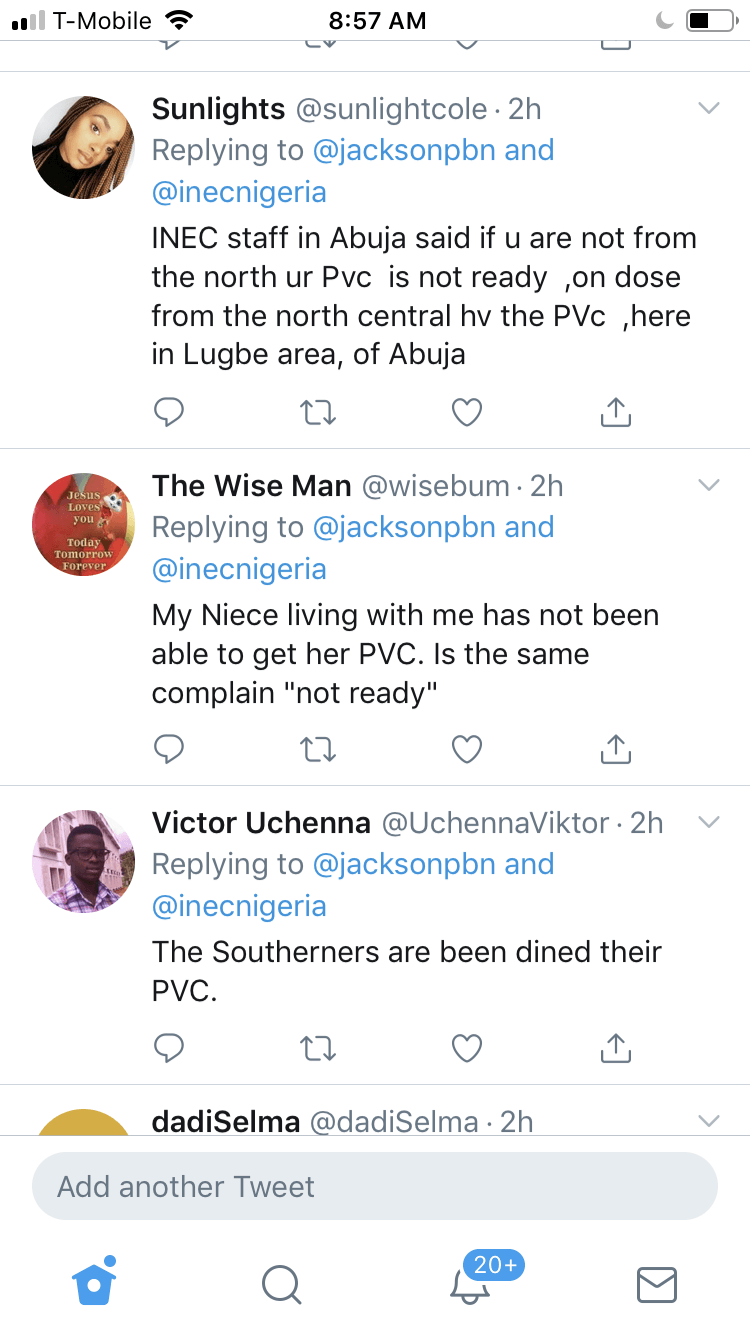Open dropdown arrow on Victor Uchenna's tweet
The width and height of the screenshot is (750, 1334).
(708, 822)
